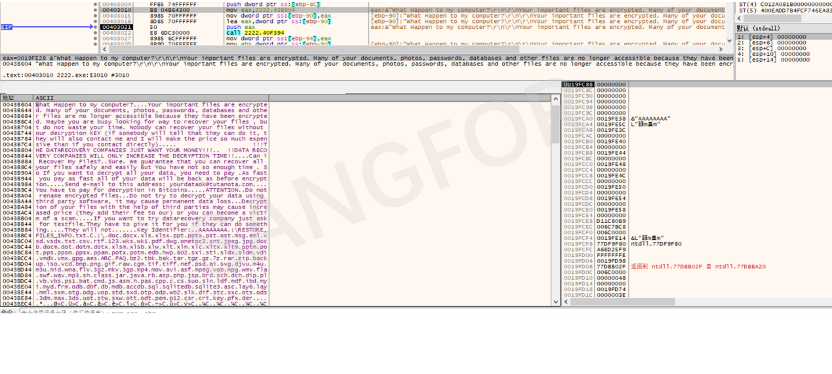Select stack entry ntdll.77DF9F80
This screenshot has width=832, height=374.
click(x=656, y=243)
